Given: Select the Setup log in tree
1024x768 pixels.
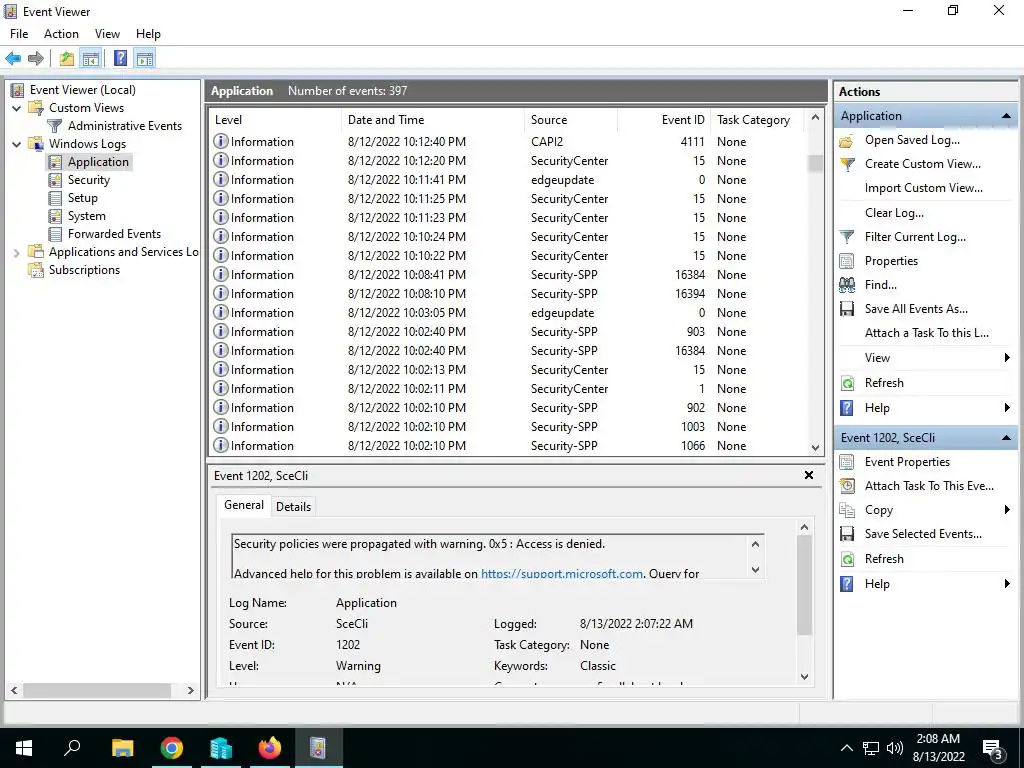Looking at the screenshot, I should tap(82, 198).
